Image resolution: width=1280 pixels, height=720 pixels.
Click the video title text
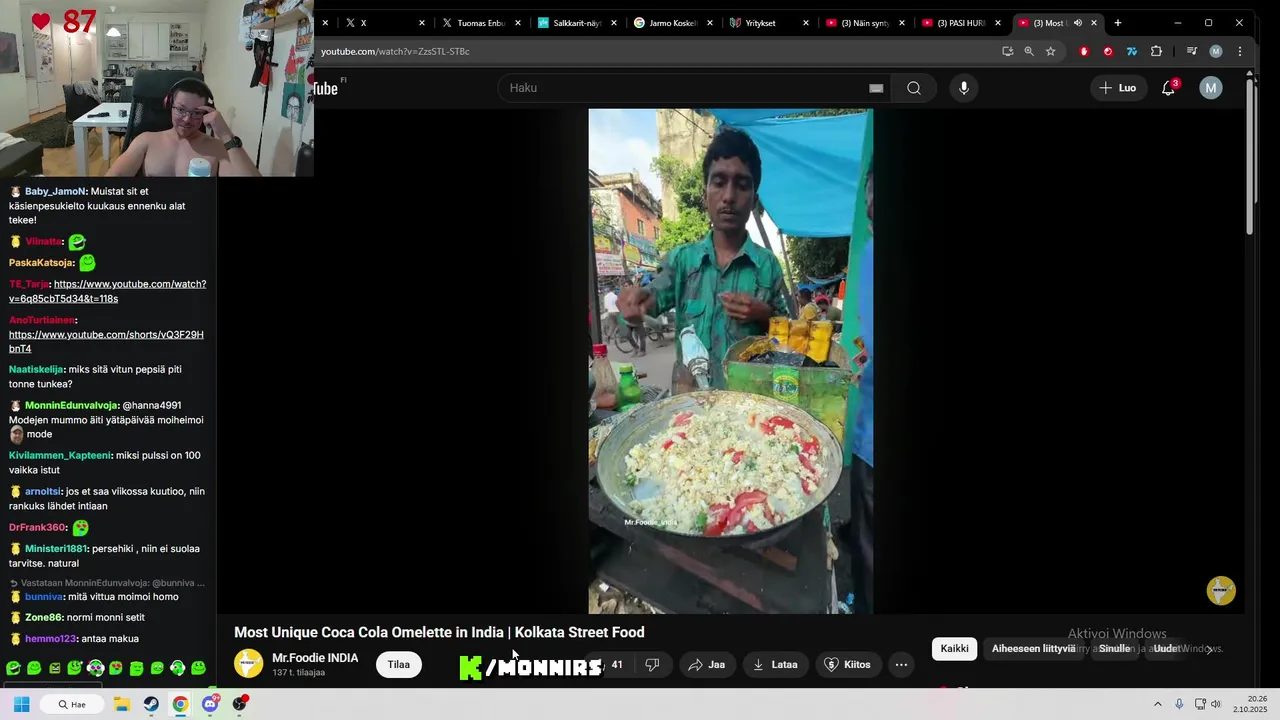(x=439, y=632)
